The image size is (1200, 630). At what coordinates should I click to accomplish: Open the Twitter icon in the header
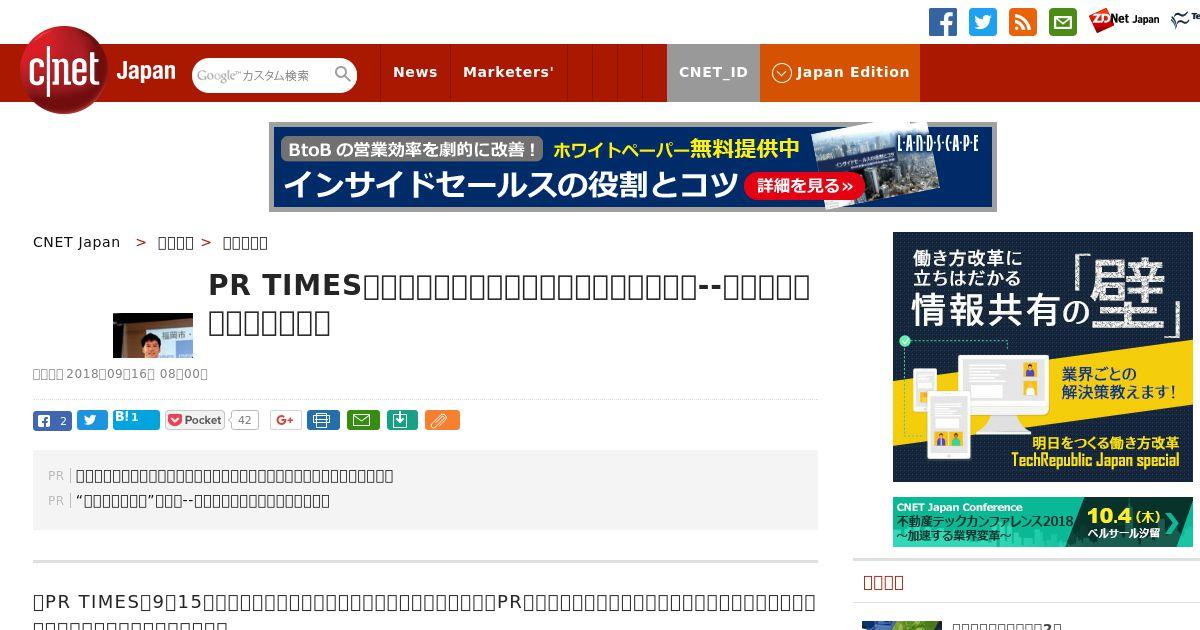983,22
